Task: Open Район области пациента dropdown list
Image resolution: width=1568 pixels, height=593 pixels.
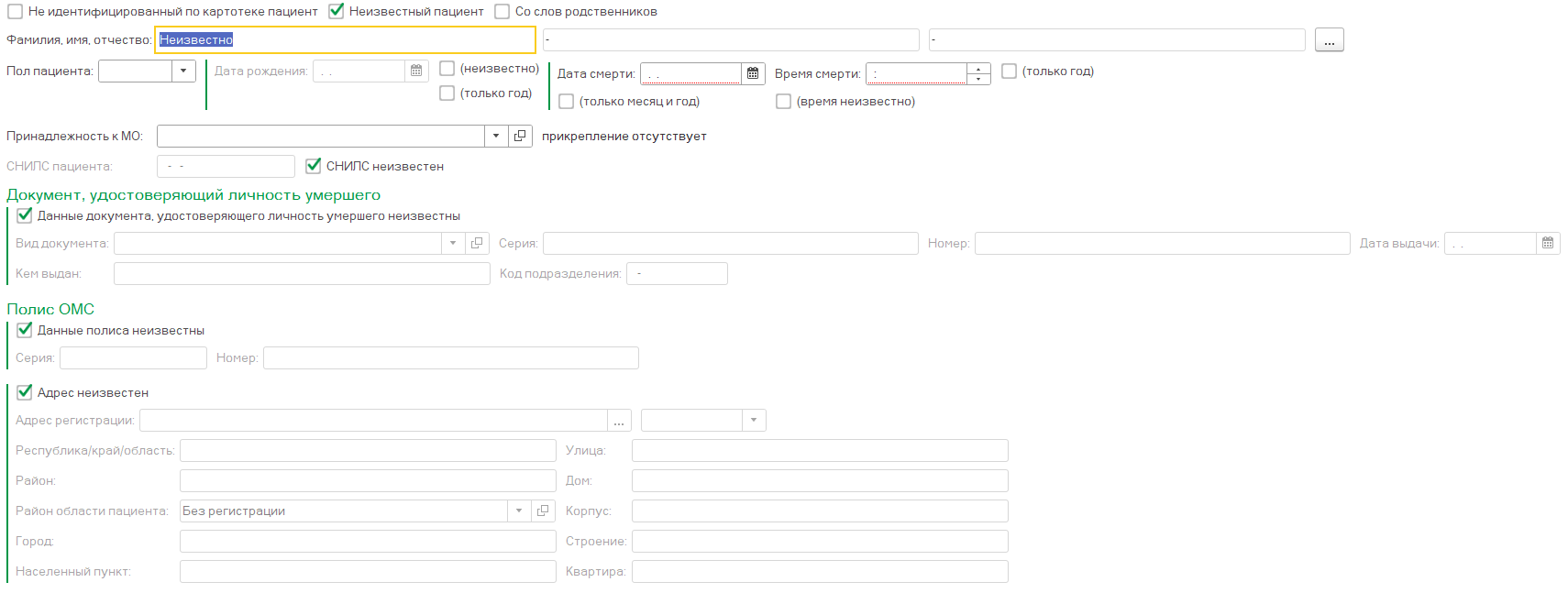Action: [519, 511]
